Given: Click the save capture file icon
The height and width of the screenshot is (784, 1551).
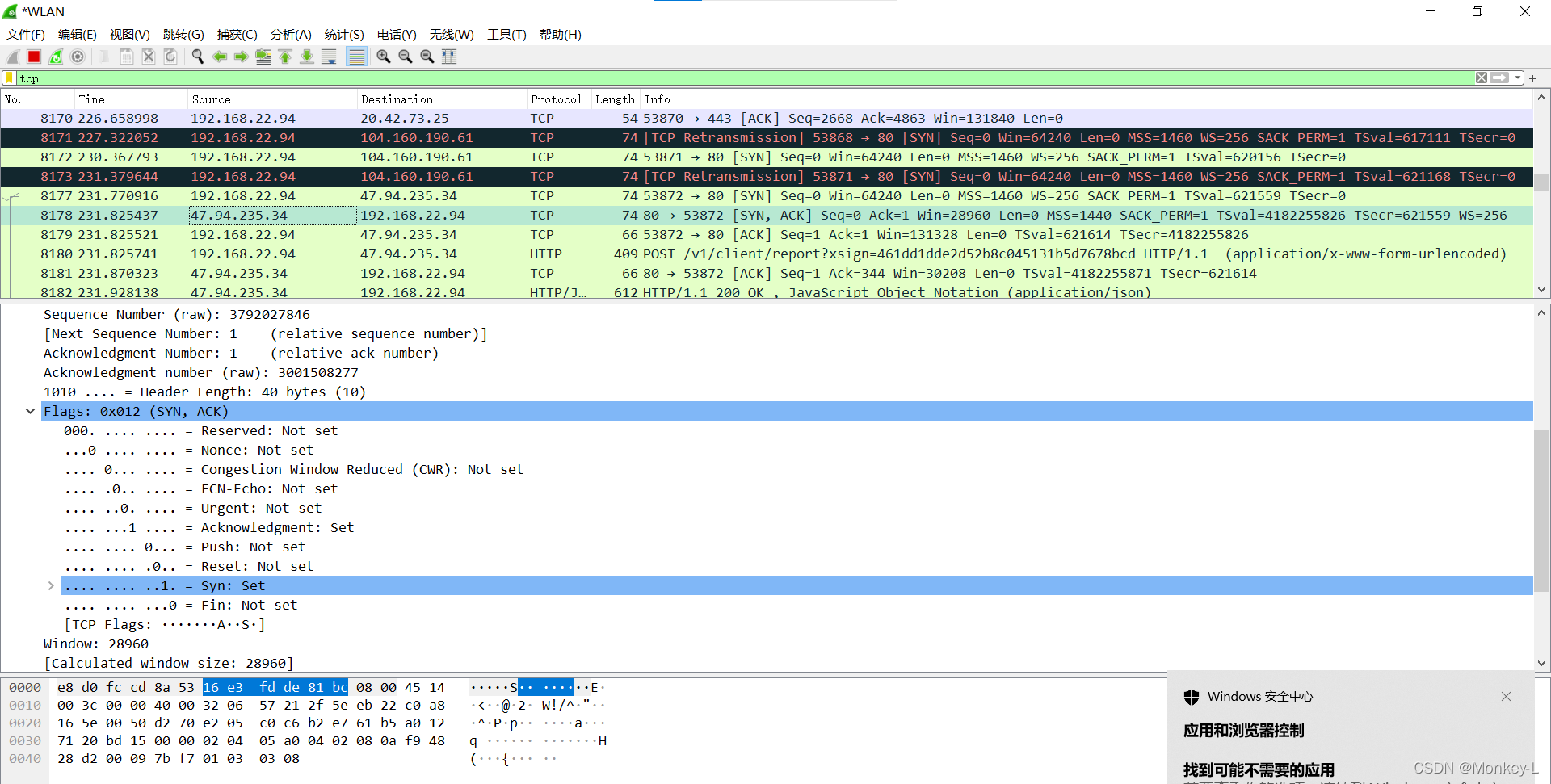Looking at the screenshot, I should pyautogui.click(x=127, y=57).
